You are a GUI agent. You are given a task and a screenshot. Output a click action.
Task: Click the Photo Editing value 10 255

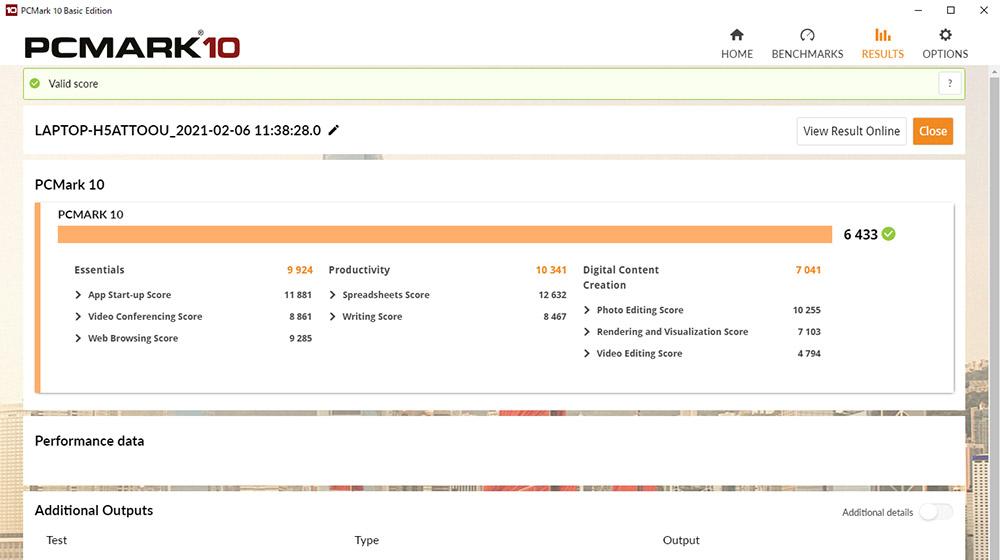pyautogui.click(x=807, y=310)
